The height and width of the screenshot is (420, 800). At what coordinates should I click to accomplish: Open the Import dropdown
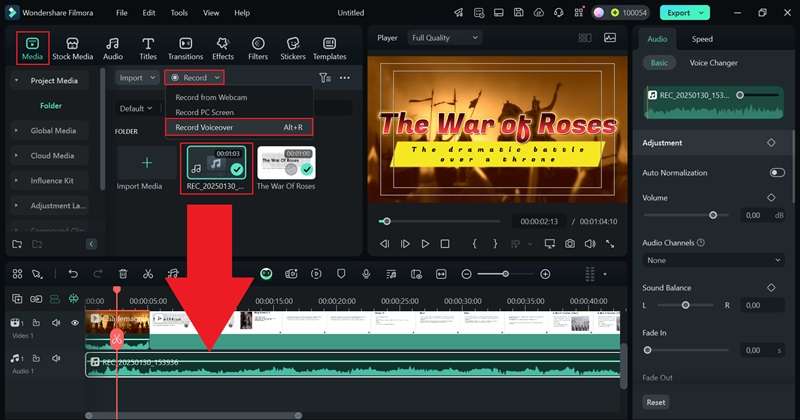[x=137, y=78]
